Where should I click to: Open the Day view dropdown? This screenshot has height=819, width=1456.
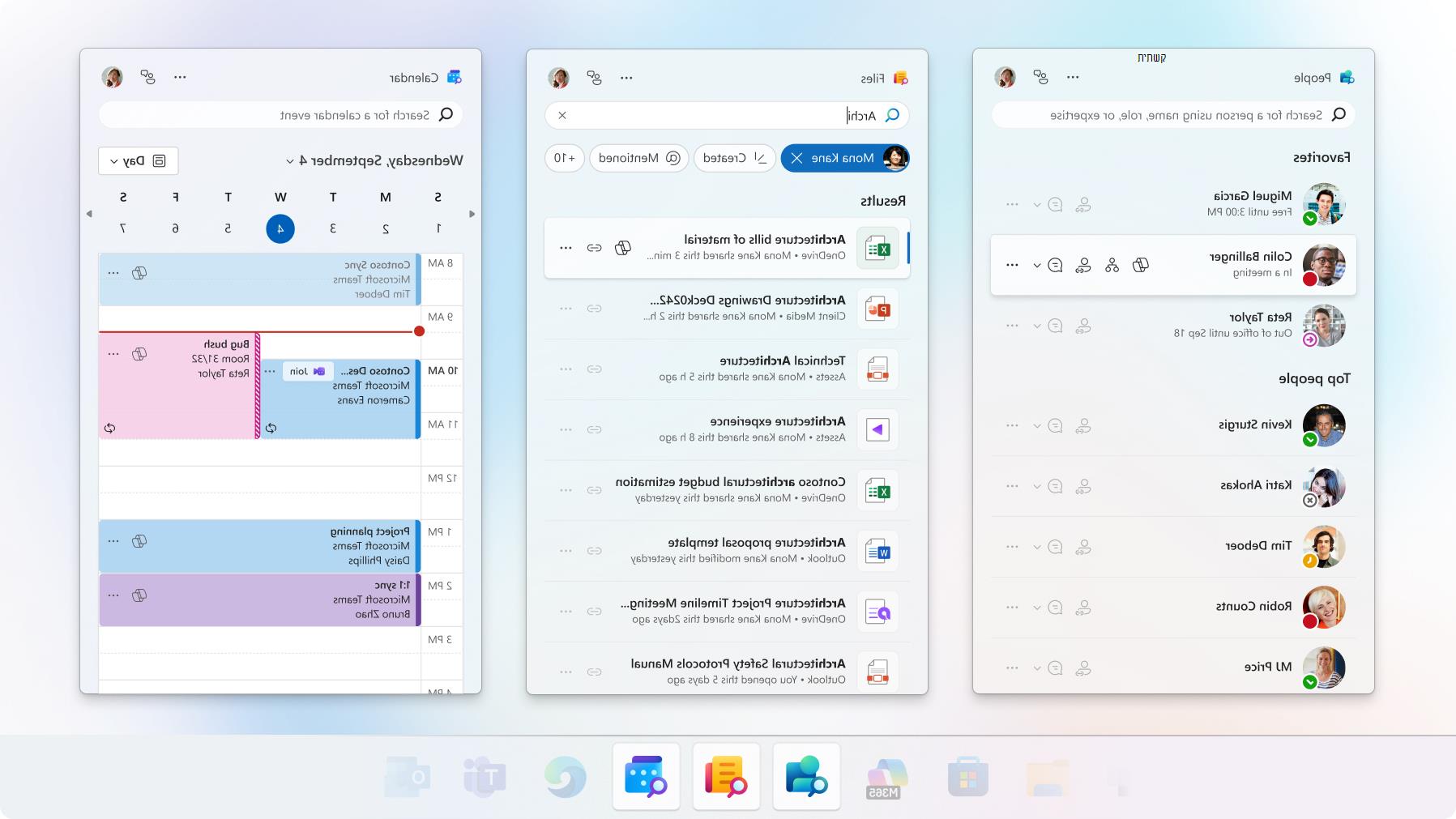coord(138,160)
